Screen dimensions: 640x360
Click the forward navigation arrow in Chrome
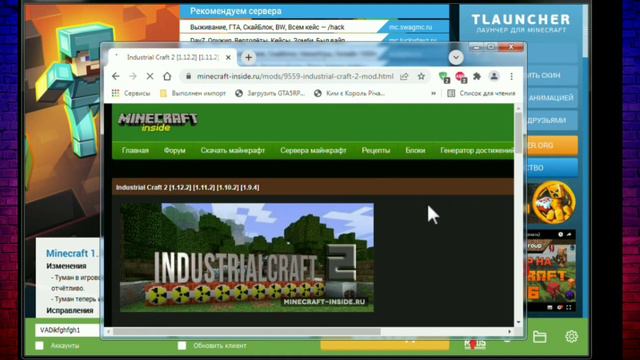(x=133, y=76)
